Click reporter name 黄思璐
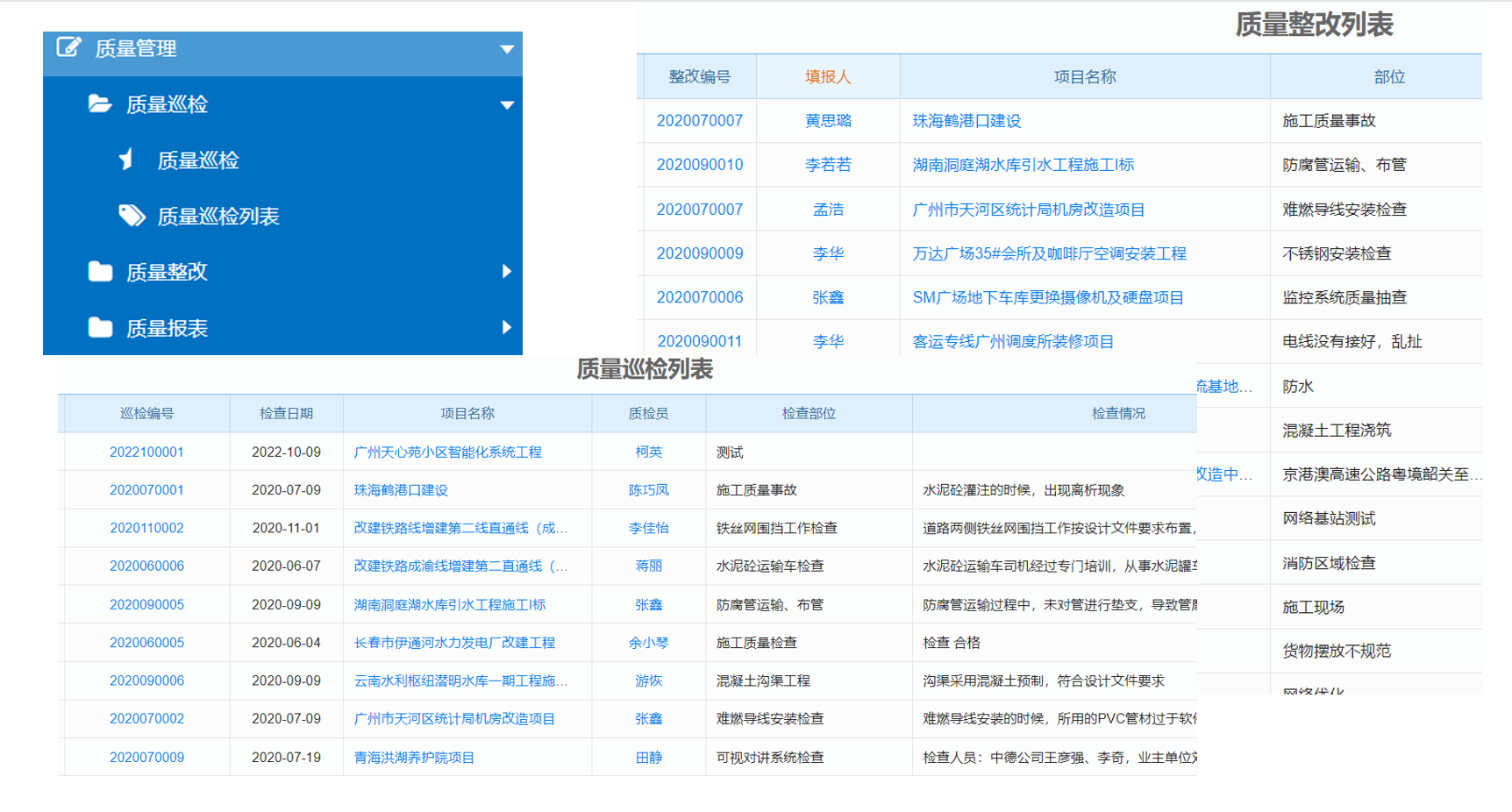This screenshot has height=812, width=1512. tap(827, 121)
